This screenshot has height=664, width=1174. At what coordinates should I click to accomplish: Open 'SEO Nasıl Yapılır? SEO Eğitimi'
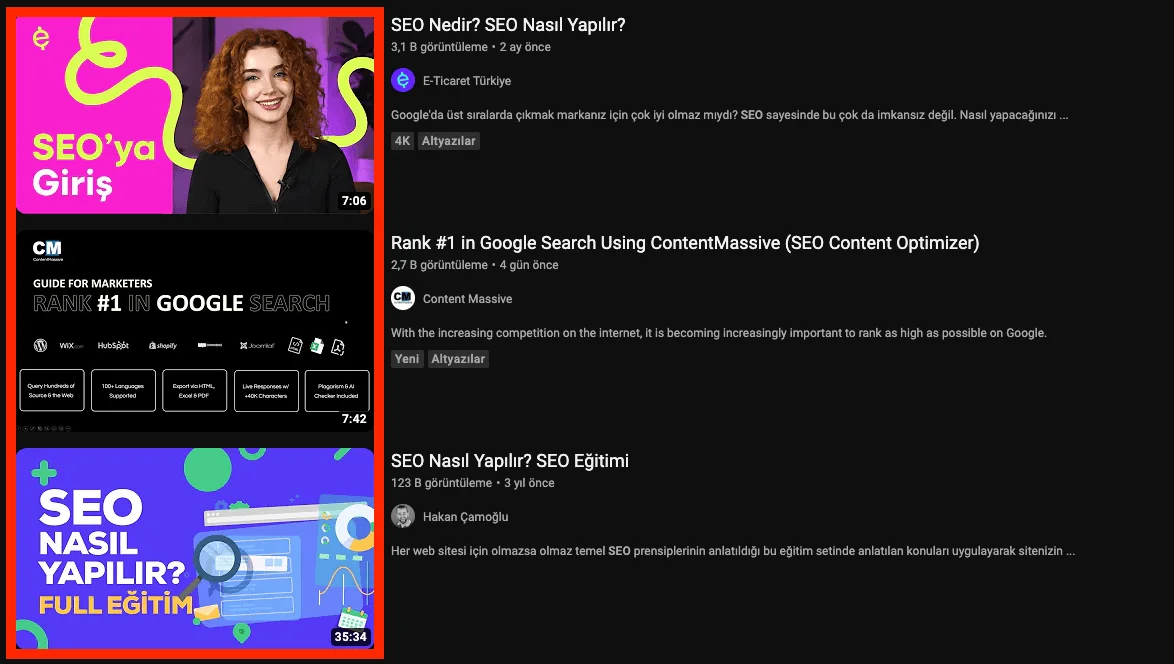pos(511,460)
